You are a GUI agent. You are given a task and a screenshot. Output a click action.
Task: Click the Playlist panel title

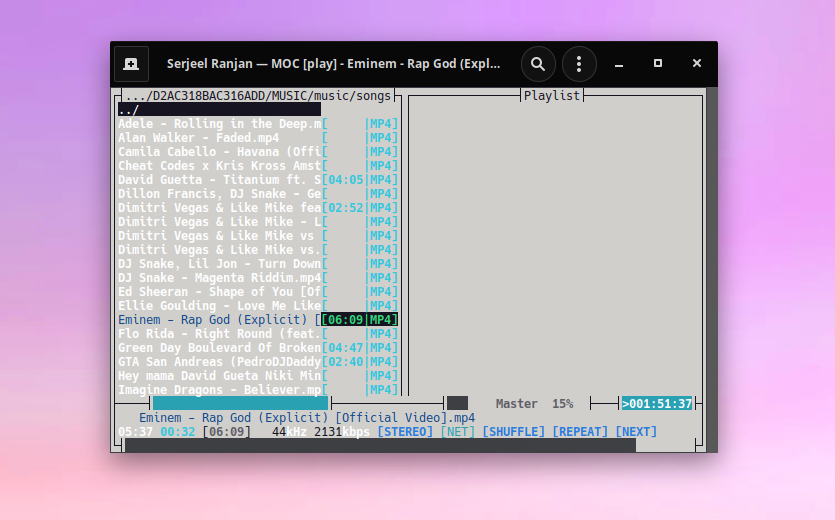click(552, 96)
